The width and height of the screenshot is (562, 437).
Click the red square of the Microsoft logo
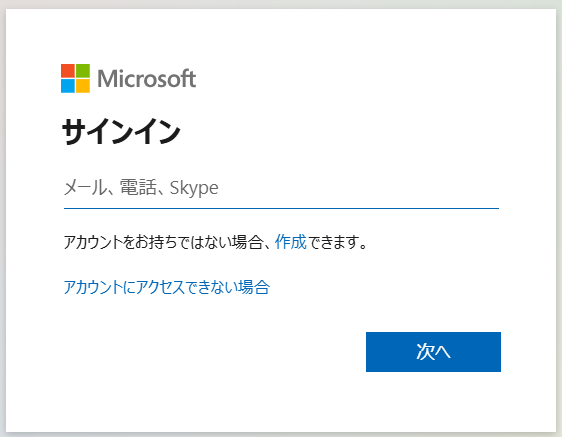pyautogui.click(x=68, y=71)
